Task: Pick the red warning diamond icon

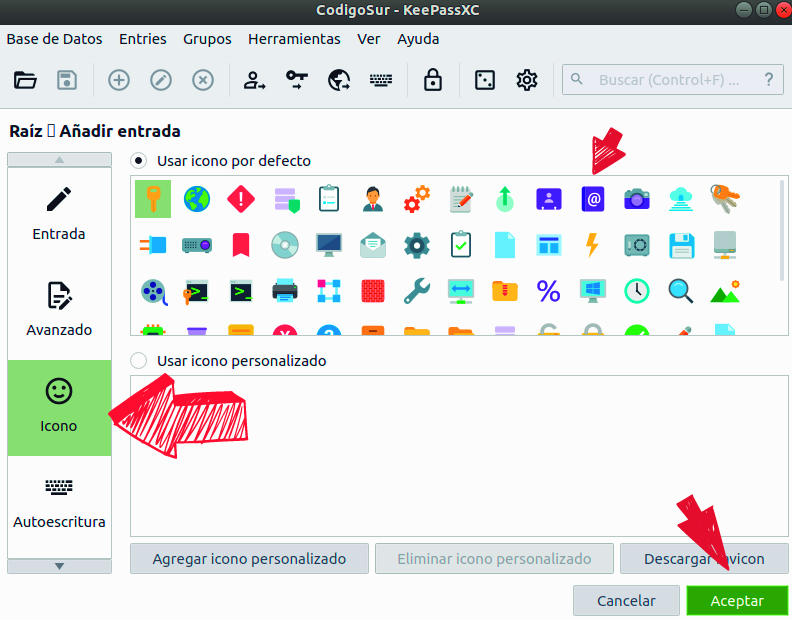Action: 241,199
